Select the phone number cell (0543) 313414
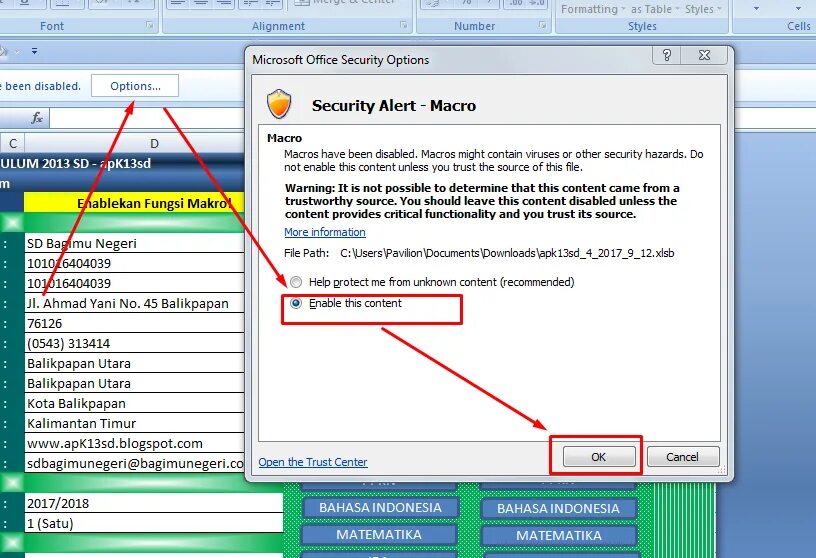 tap(134, 343)
